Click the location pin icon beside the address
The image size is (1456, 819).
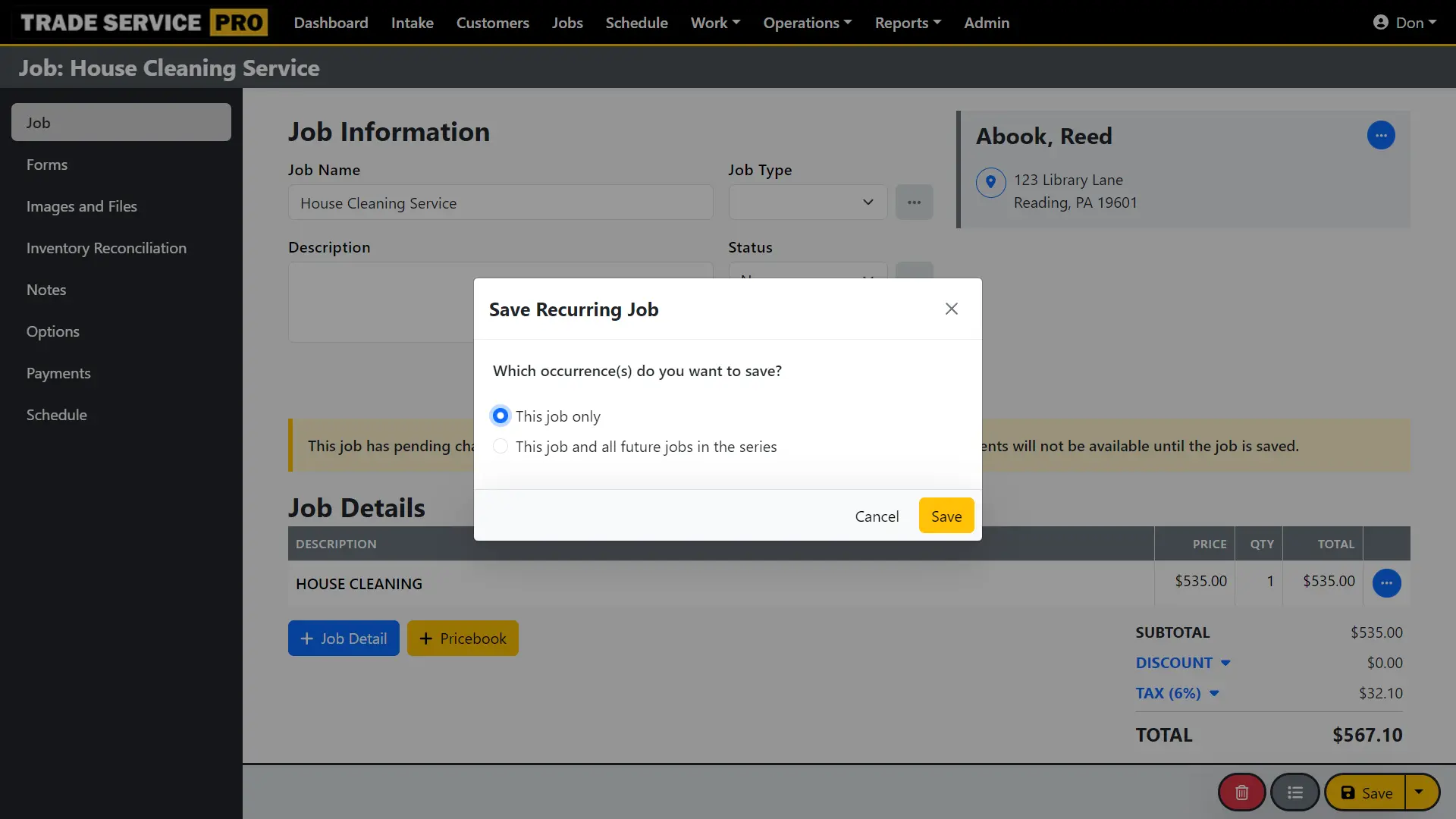990,182
